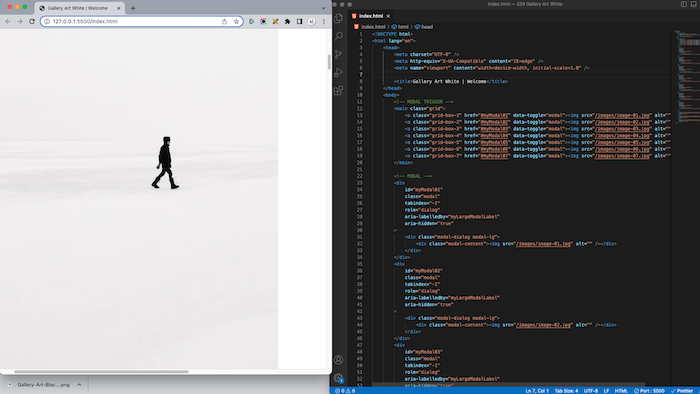The width and height of the screenshot is (700, 394).
Task: Click line number 22 in the gutter
Action: 360,176
